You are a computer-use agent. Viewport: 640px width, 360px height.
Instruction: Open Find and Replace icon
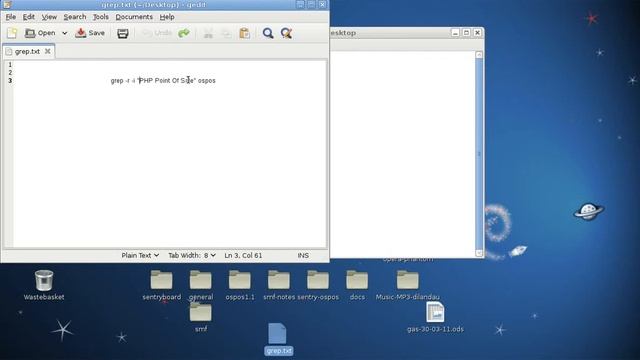coord(286,33)
